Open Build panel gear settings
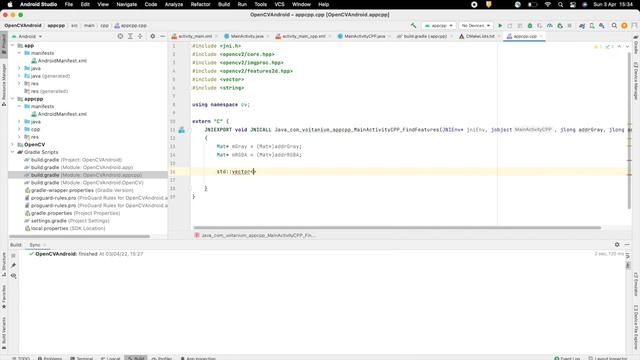Viewport: 640px width, 360px height. pyautogui.click(x=617, y=244)
